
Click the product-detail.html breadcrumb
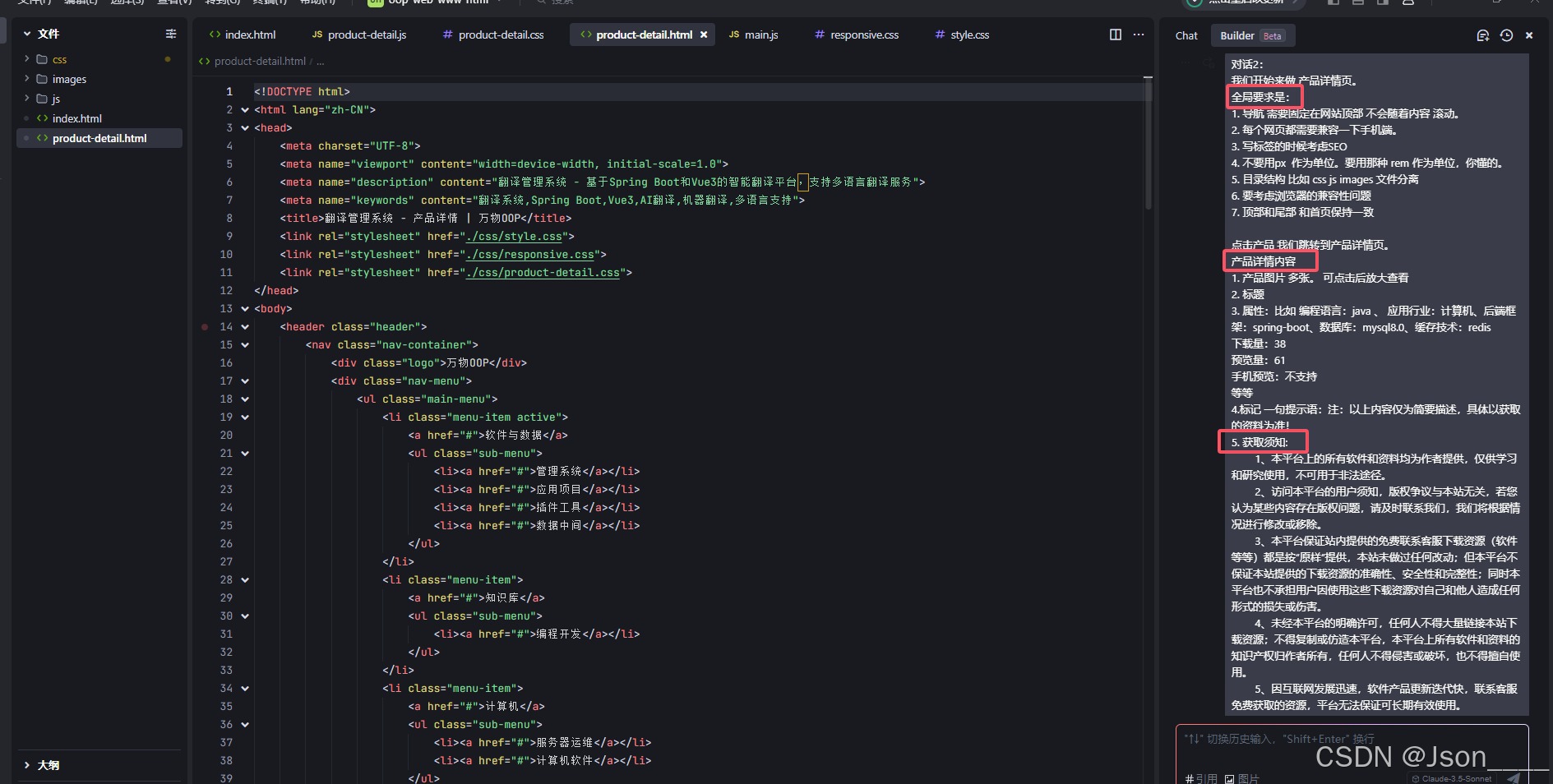(x=260, y=61)
